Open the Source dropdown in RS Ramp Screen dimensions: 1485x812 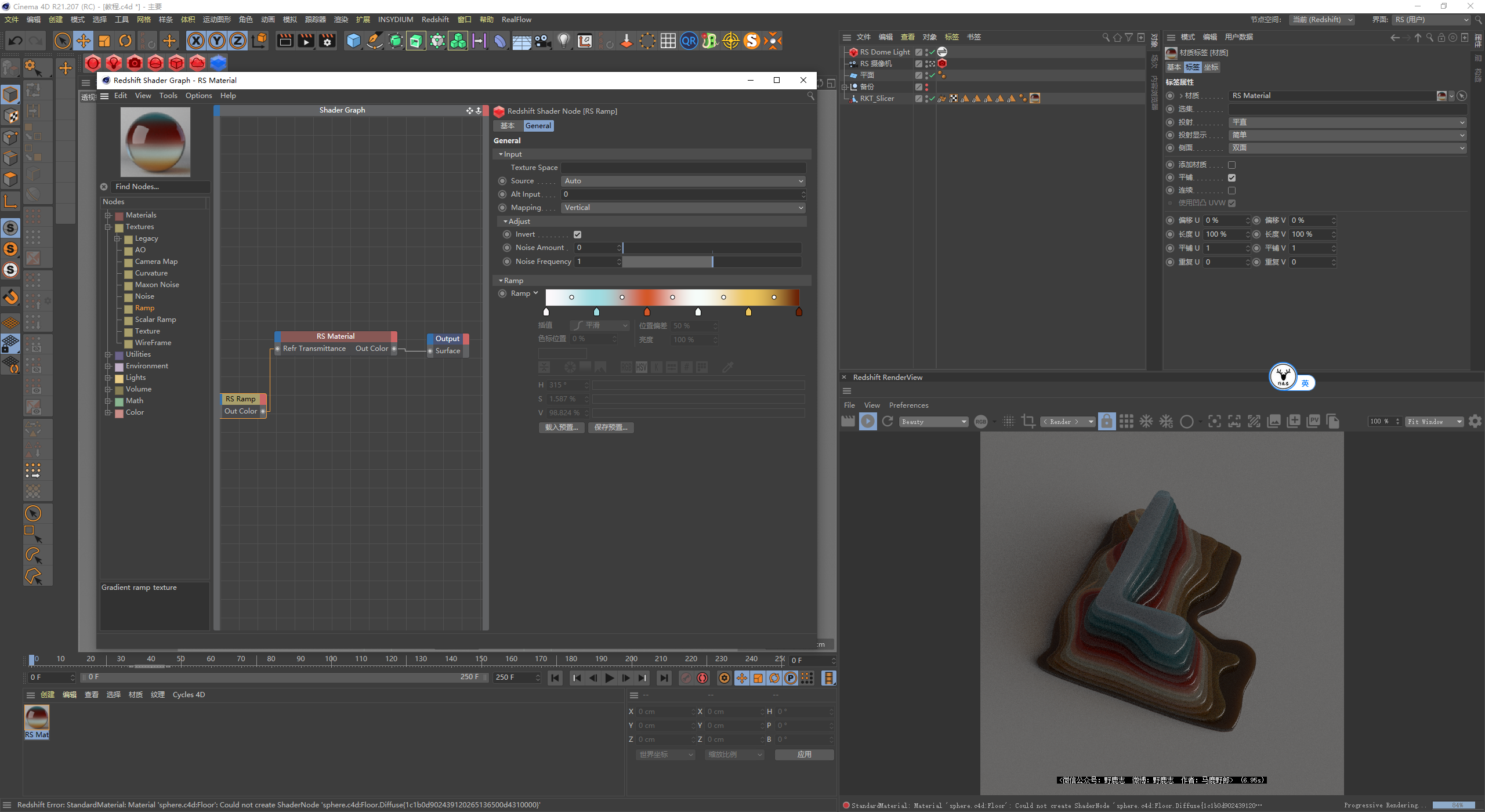coord(684,181)
